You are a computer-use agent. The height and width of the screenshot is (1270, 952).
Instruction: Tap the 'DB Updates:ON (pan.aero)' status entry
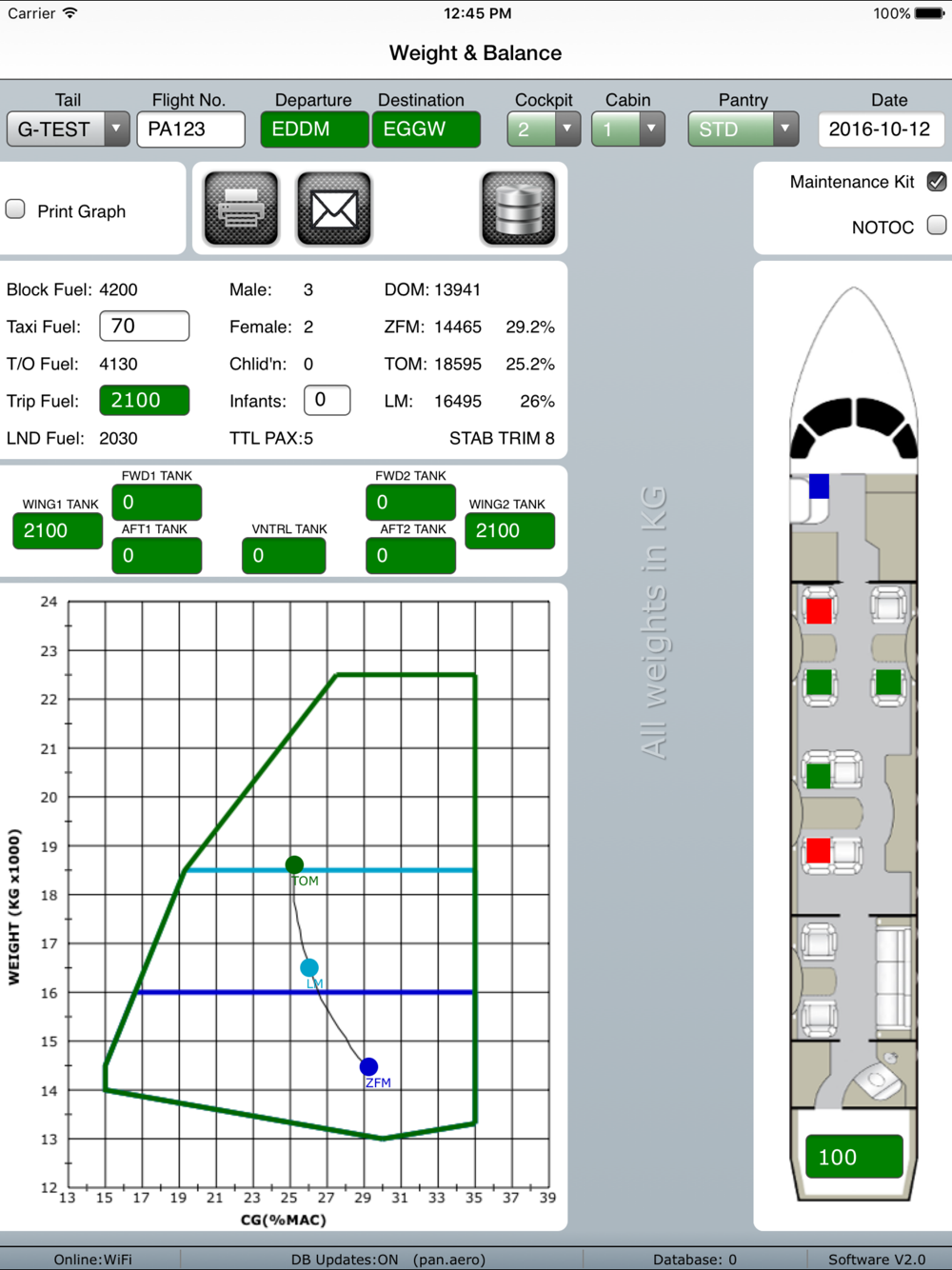tap(388, 1259)
